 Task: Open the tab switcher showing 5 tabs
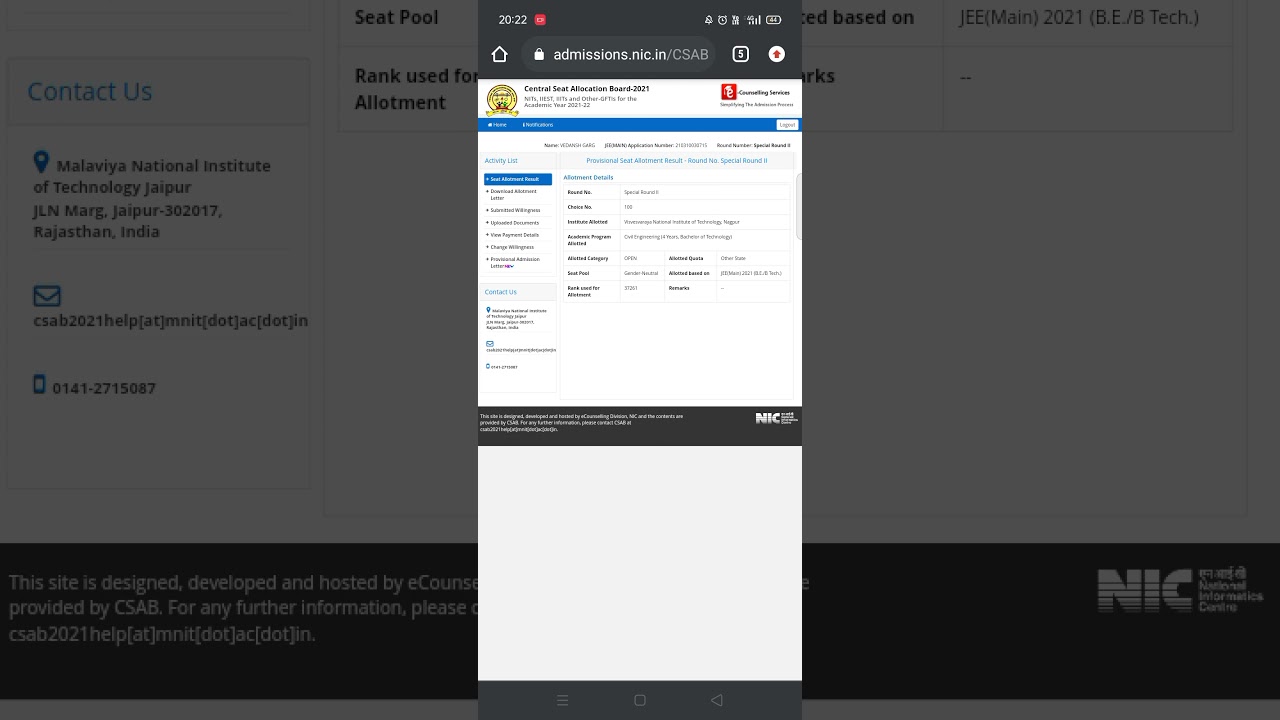[741, 54]
